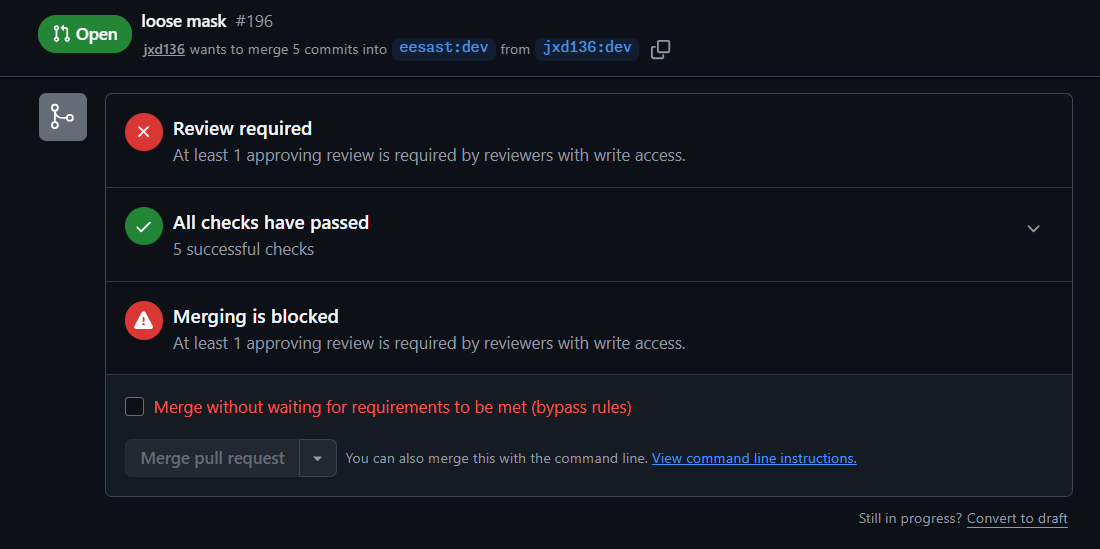The height and width of the screenshot is (549, 1100).
Task: Enable the bypass rules merge checkbox
Action: (135, 407)
